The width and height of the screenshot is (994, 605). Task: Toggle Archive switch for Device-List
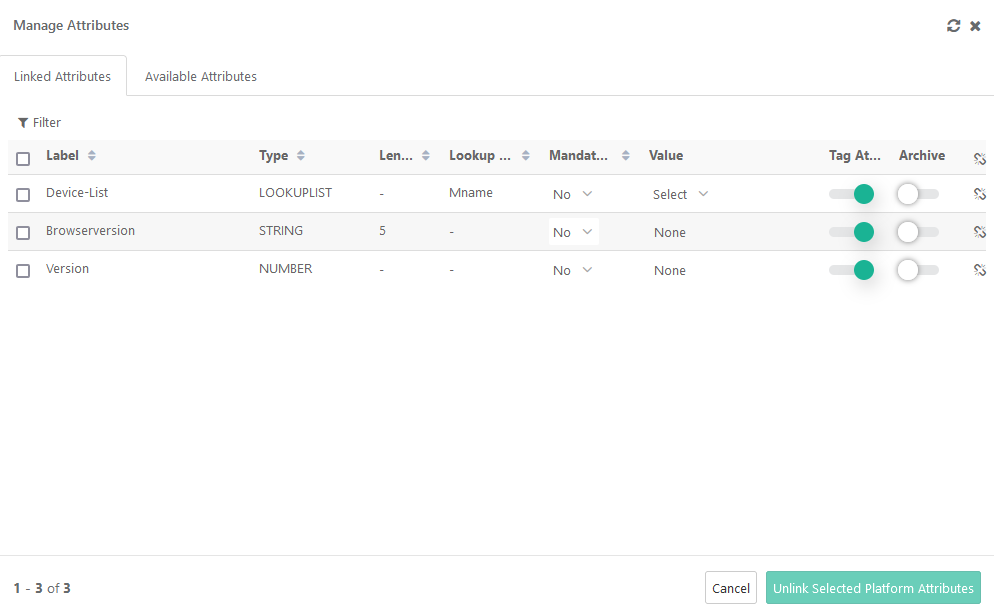tap(917, 194)
